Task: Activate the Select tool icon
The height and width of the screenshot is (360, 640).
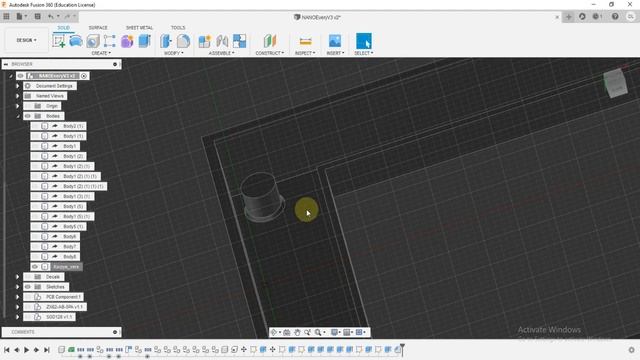Action: (364, 41)
